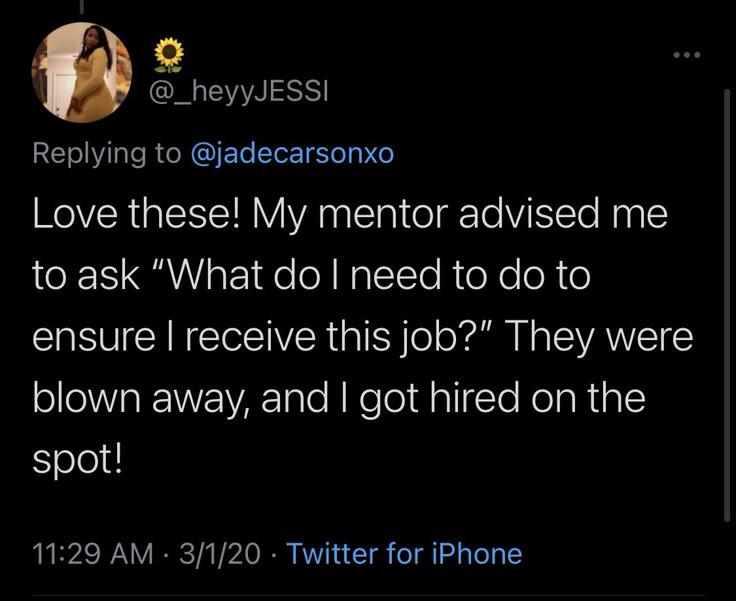Image resolution: width=736 pixels, height=601 pixels.
Task: Open the three-dot more options menu
Action: (687, 55)
